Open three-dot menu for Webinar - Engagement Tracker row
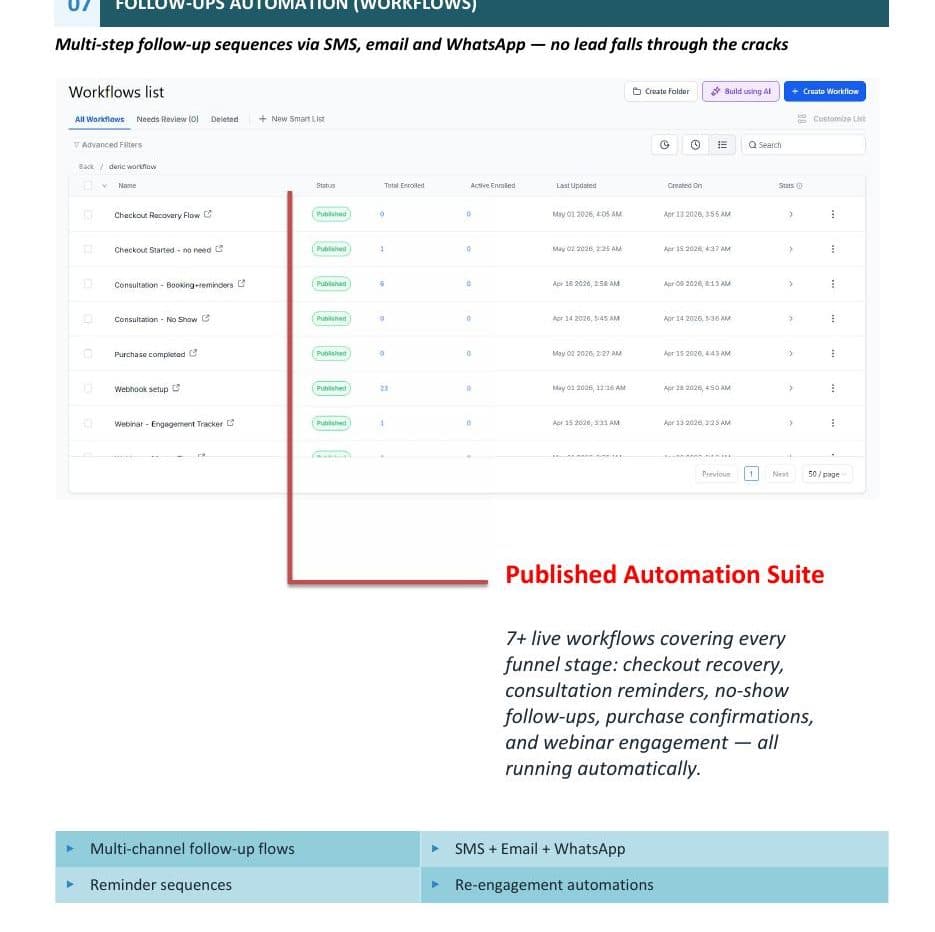Viewport: 935px width, 932px height. [832, 423]
